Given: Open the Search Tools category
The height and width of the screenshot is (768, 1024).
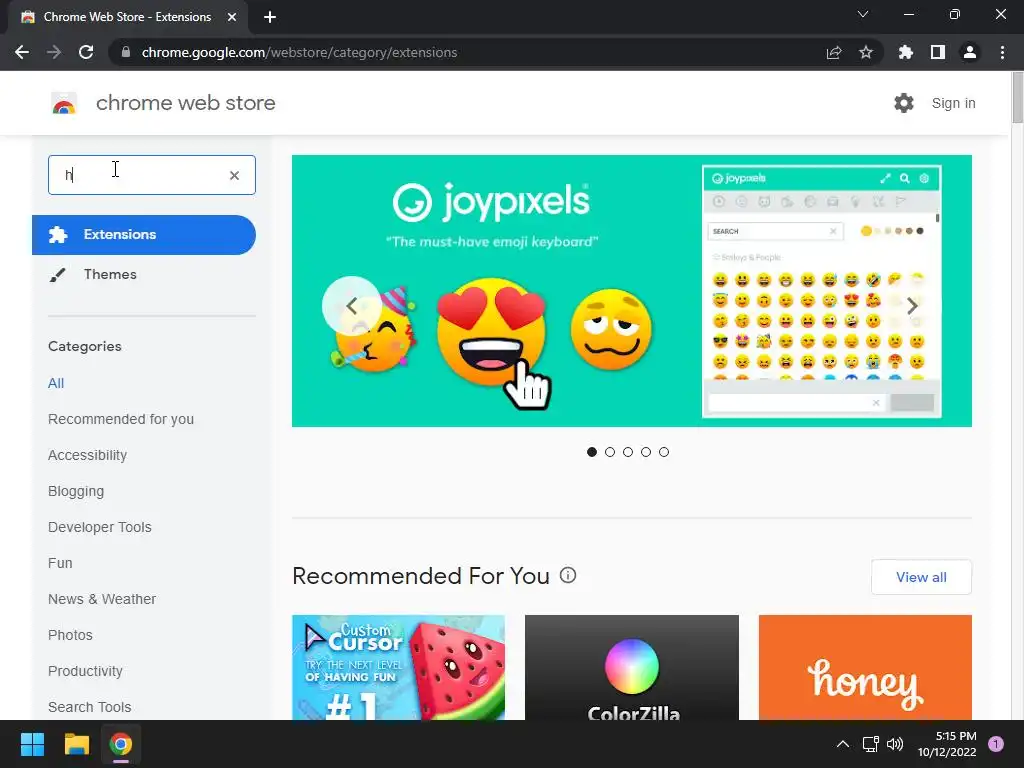Looking at the screenshot, I should coord(89,707).
